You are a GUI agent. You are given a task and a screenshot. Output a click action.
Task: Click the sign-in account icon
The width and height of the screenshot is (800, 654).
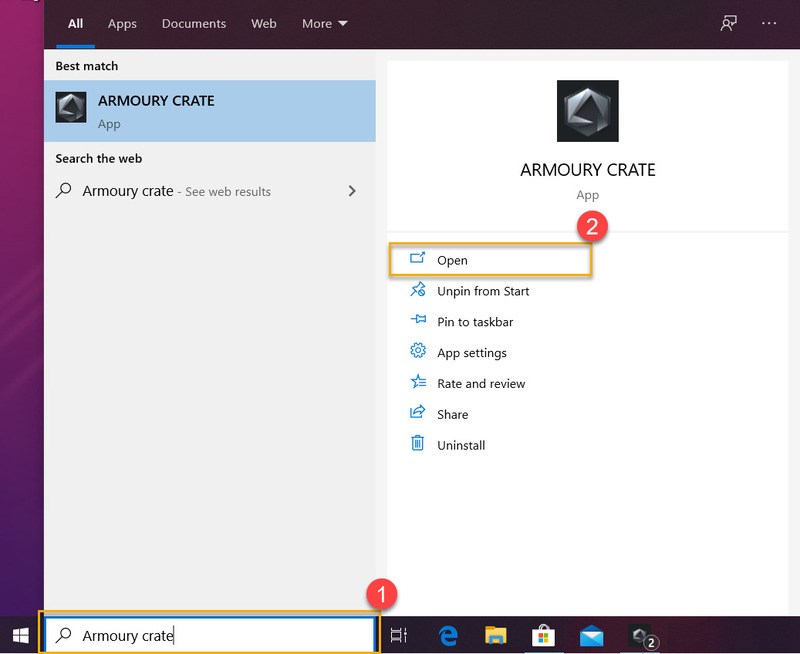728,22
